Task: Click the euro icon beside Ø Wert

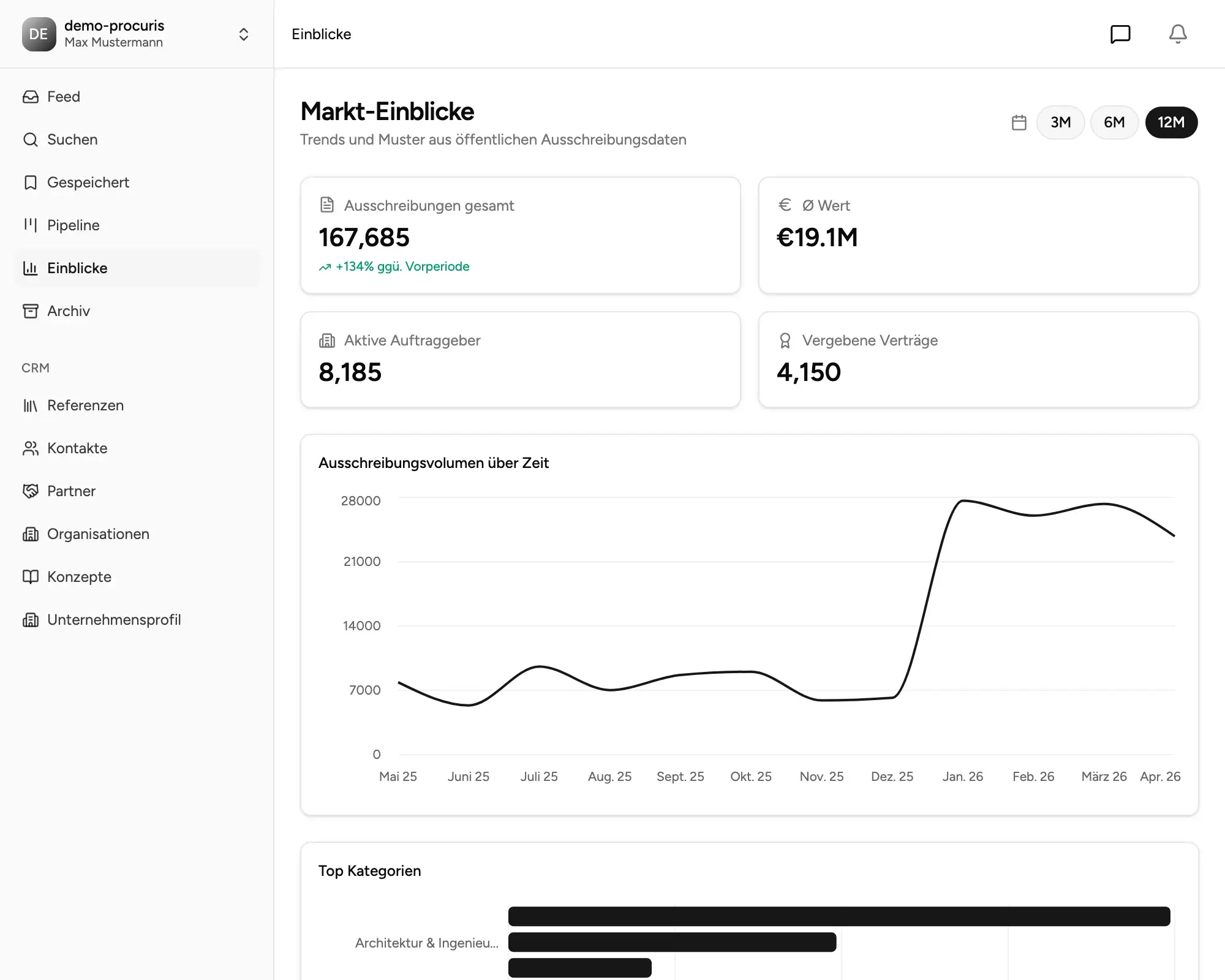Action: click(x=785, y=205)
